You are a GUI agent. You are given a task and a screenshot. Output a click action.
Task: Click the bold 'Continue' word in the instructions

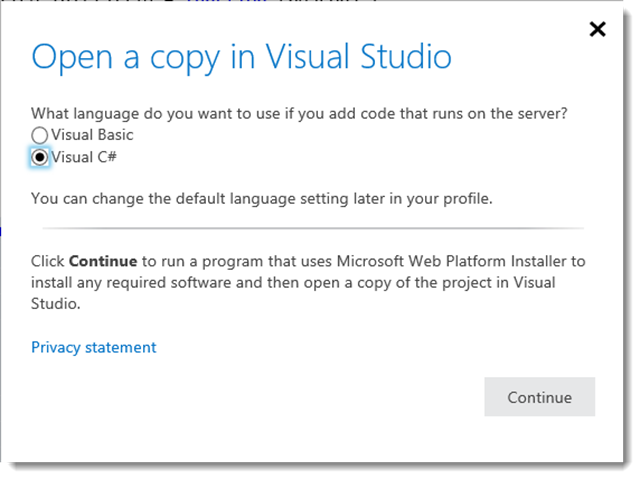pos(103,261)
